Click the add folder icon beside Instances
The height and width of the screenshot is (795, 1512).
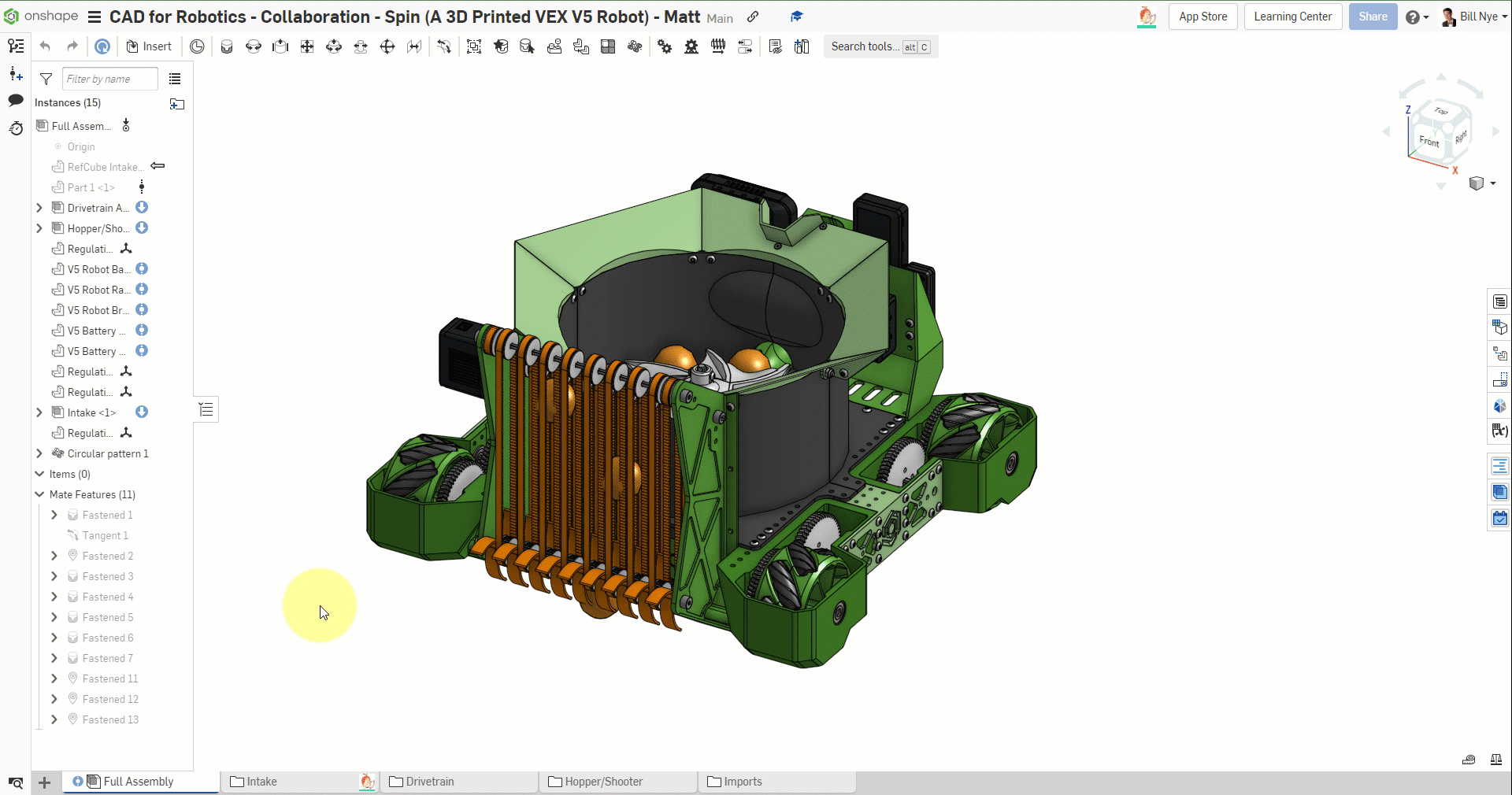pos(177,104)
